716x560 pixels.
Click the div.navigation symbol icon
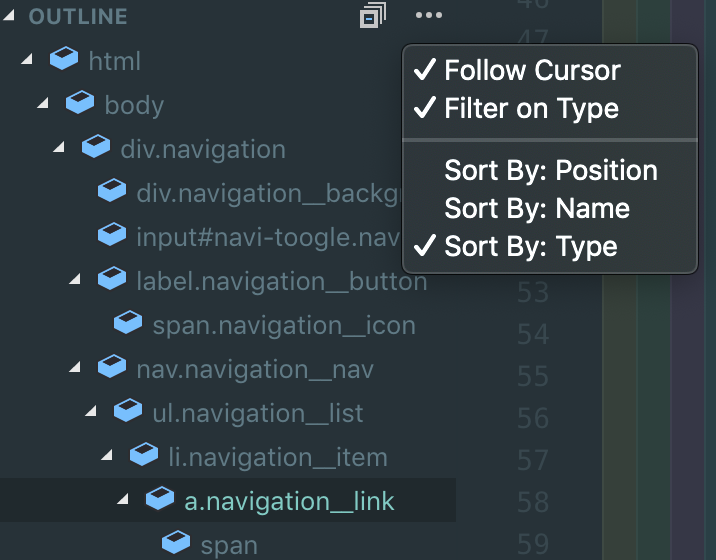coord(96,148)
